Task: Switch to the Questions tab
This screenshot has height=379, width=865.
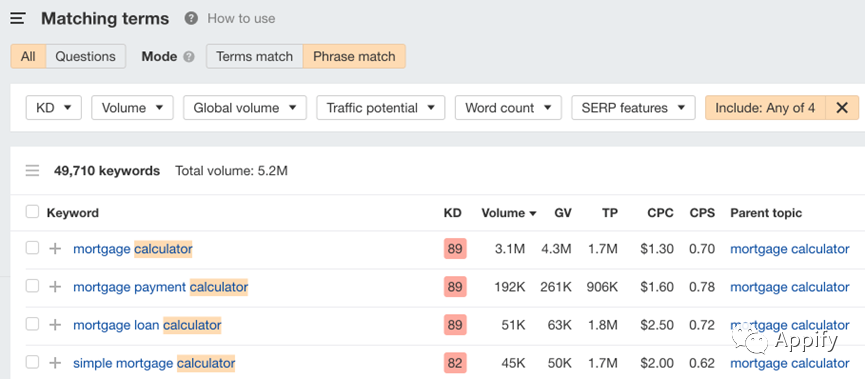Action: (x=86, y=56)
